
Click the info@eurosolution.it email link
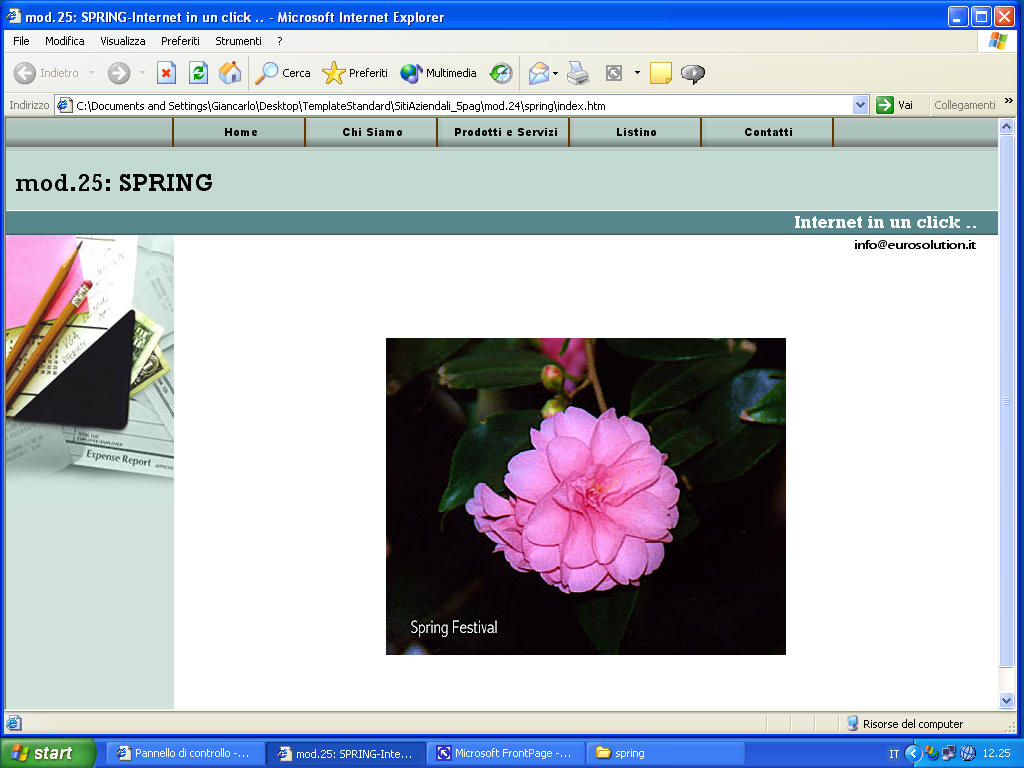coord(915,245)
